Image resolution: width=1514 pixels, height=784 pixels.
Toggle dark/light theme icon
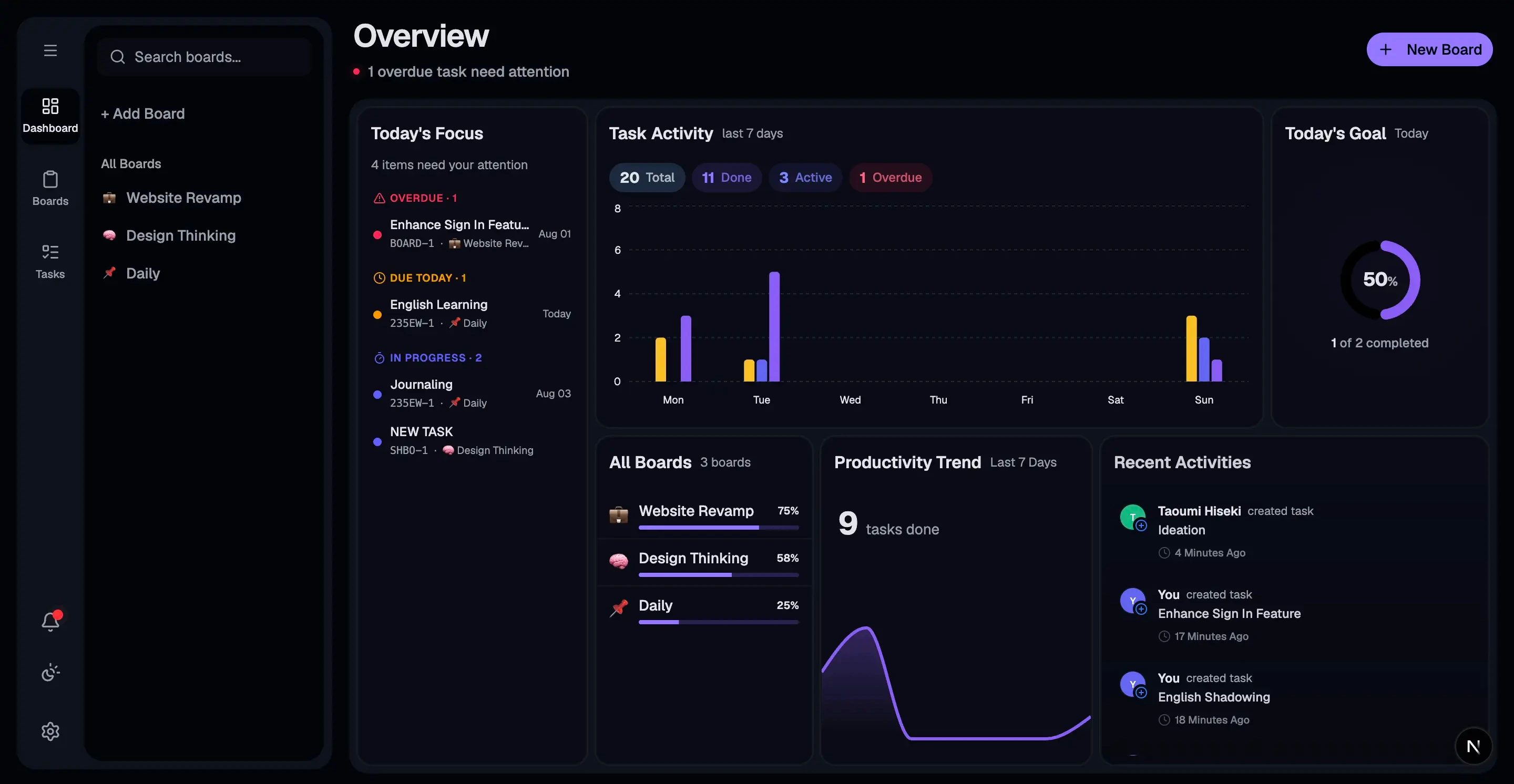coord(50,673)
